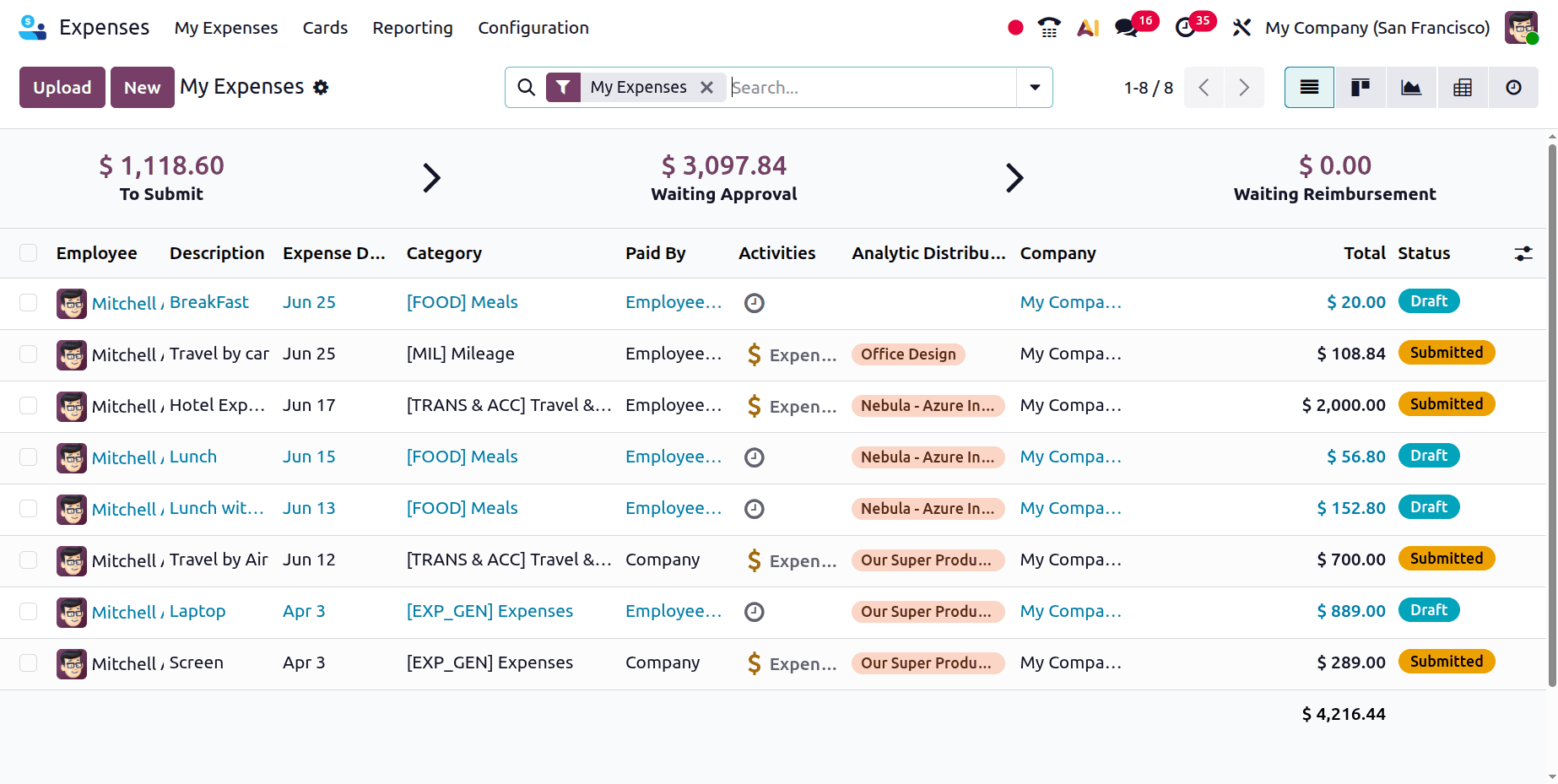Open the VoIP phone icon
The height and width of the screenshot is (784, 1558).
[1049, 28]
